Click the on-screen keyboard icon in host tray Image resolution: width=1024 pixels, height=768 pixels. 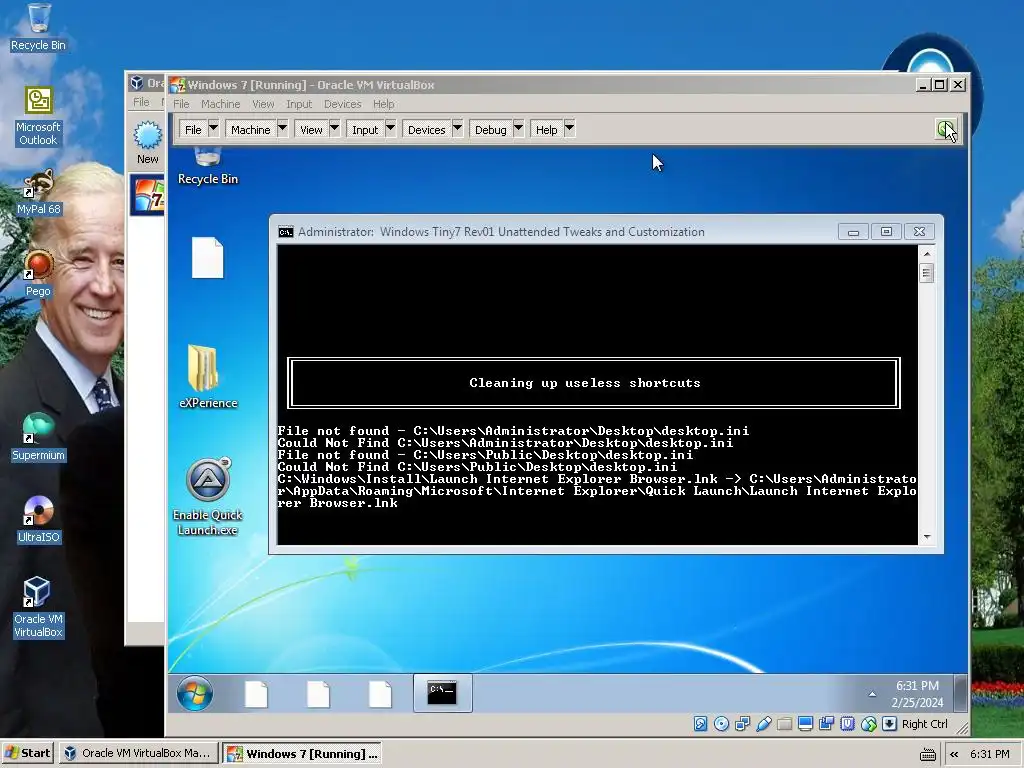(x=927, y=754)
